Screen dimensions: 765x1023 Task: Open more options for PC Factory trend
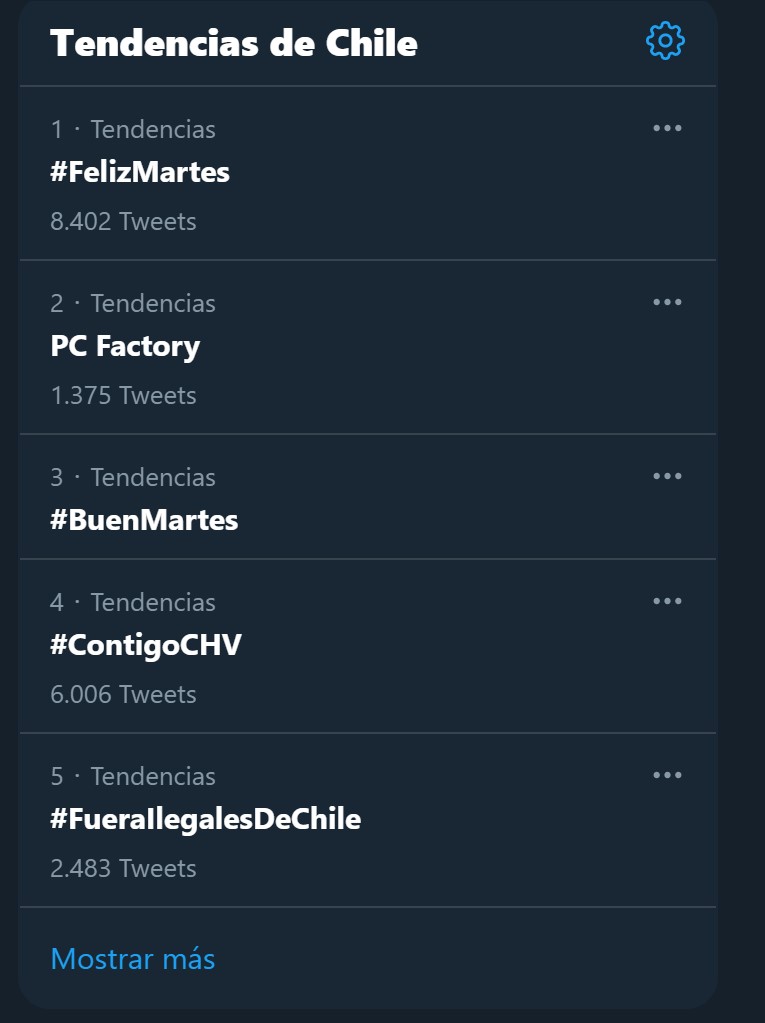[x=667, y=302]
